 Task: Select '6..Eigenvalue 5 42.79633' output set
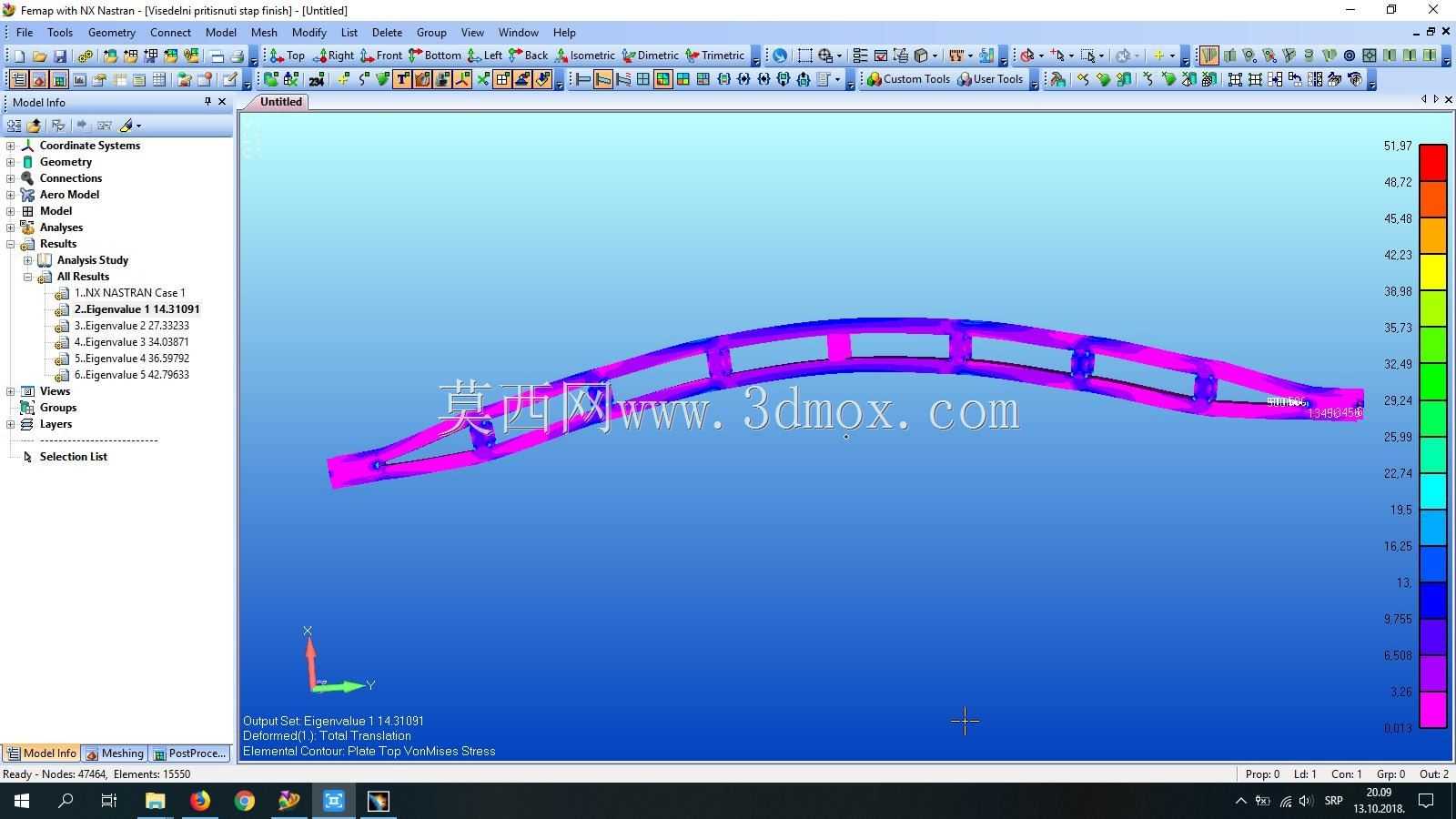tap(132, 375)
